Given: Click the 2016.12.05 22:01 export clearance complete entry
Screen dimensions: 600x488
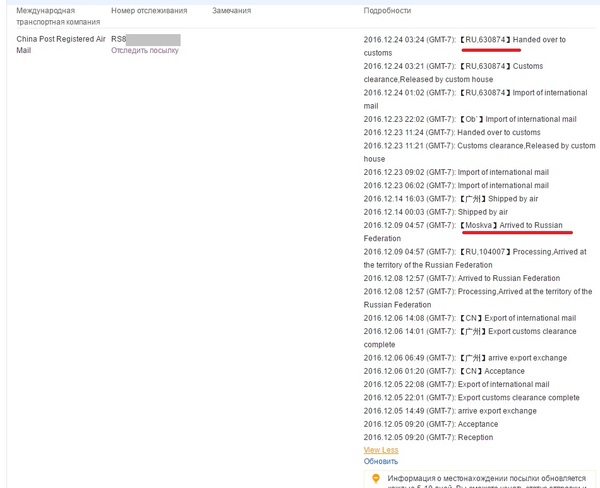Looking at the screenshot, I should pyautogui.click(x=471, y=397).
